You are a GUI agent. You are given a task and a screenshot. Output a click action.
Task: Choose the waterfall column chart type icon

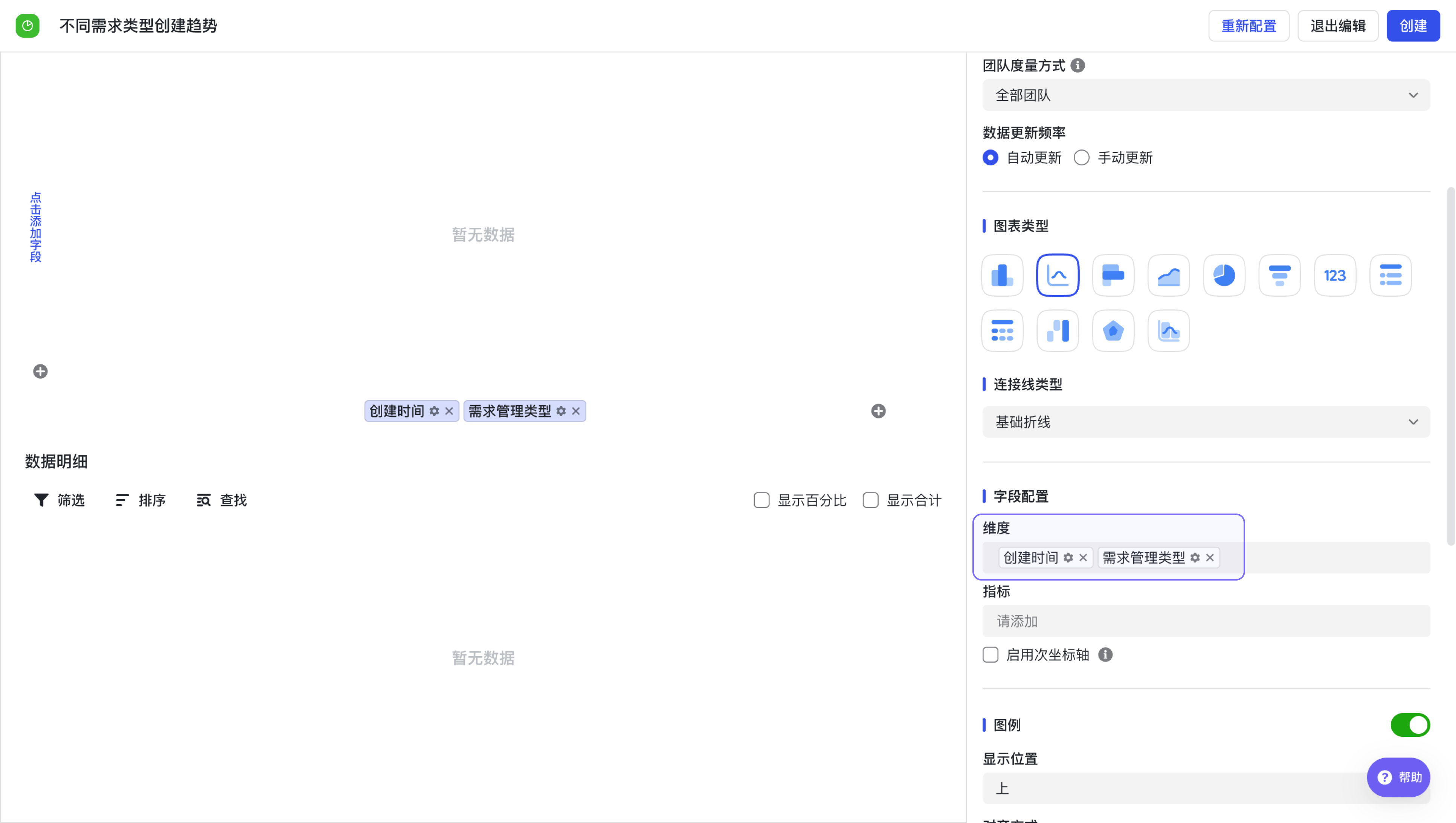tap(1058, 331)
